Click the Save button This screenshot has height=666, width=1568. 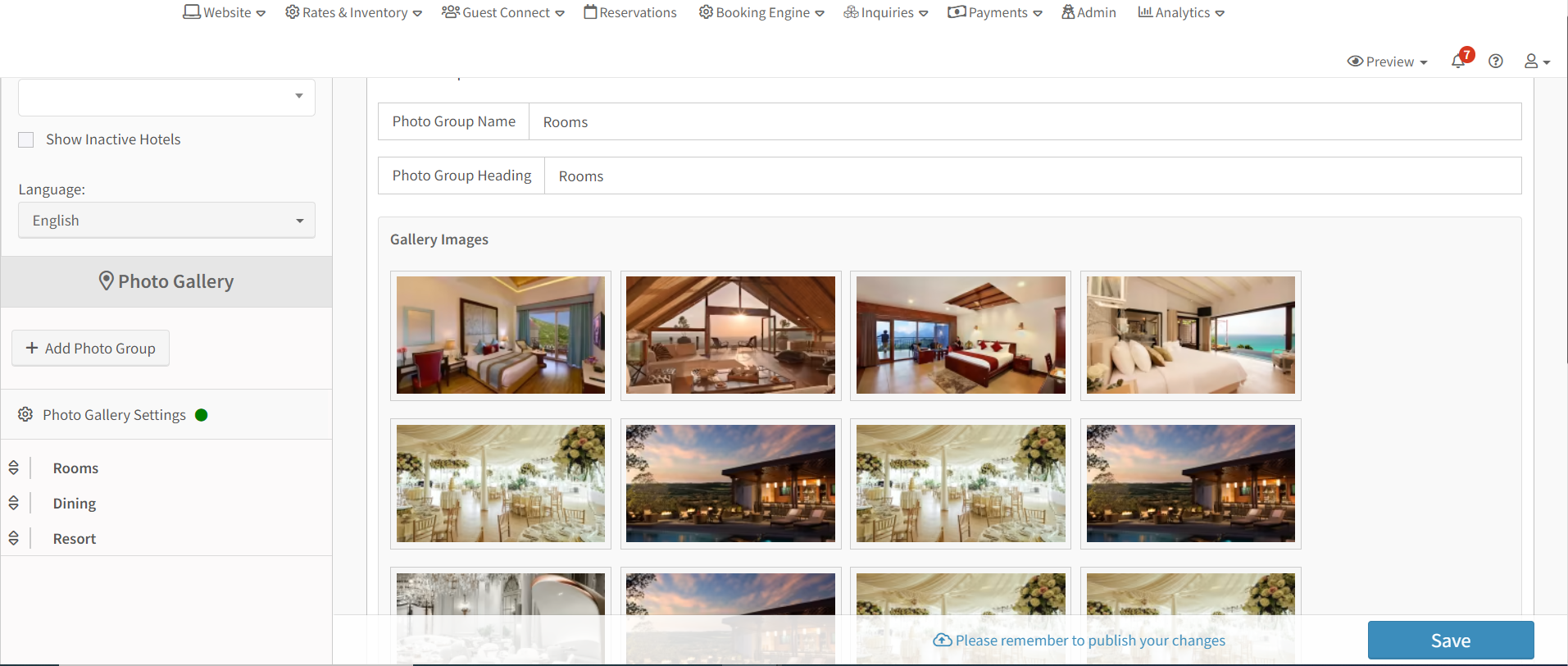pyautogui.click(x=1450, y=641)
